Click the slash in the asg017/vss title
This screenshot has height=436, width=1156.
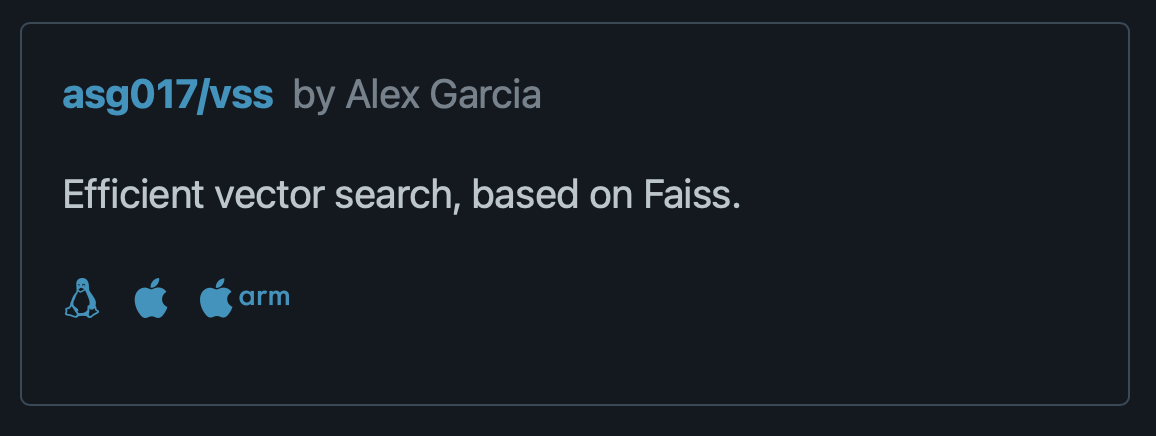coord(204,95)
